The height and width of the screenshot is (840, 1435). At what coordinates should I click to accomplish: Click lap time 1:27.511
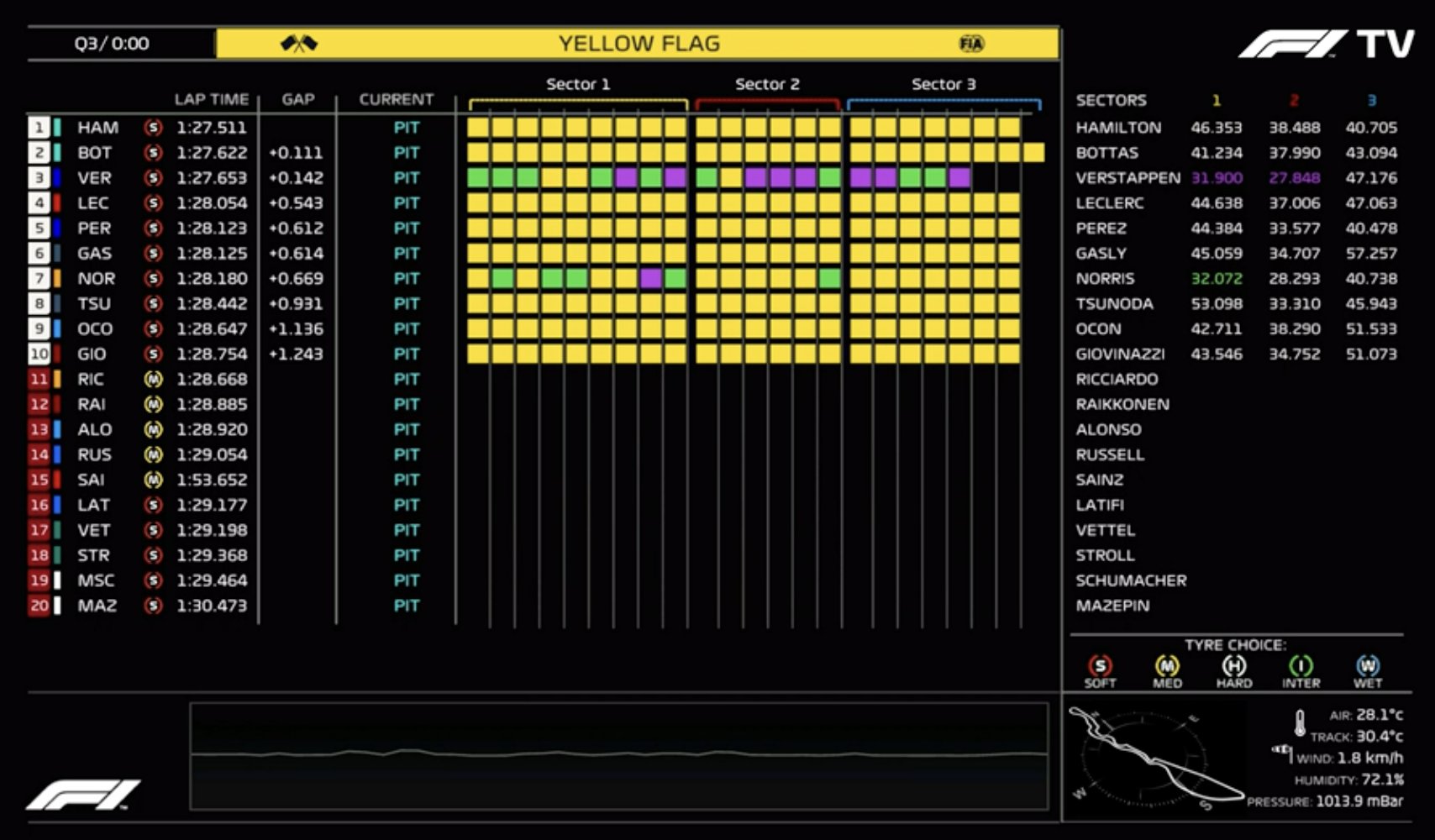coord(212,128)
